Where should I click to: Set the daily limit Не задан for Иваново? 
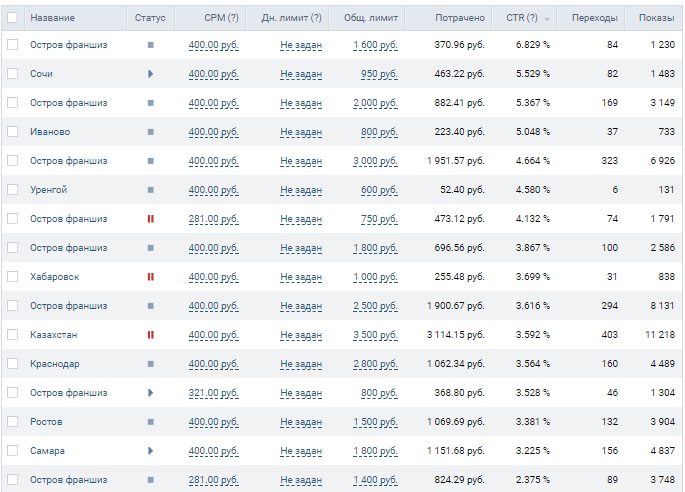(x=301, y=132)
